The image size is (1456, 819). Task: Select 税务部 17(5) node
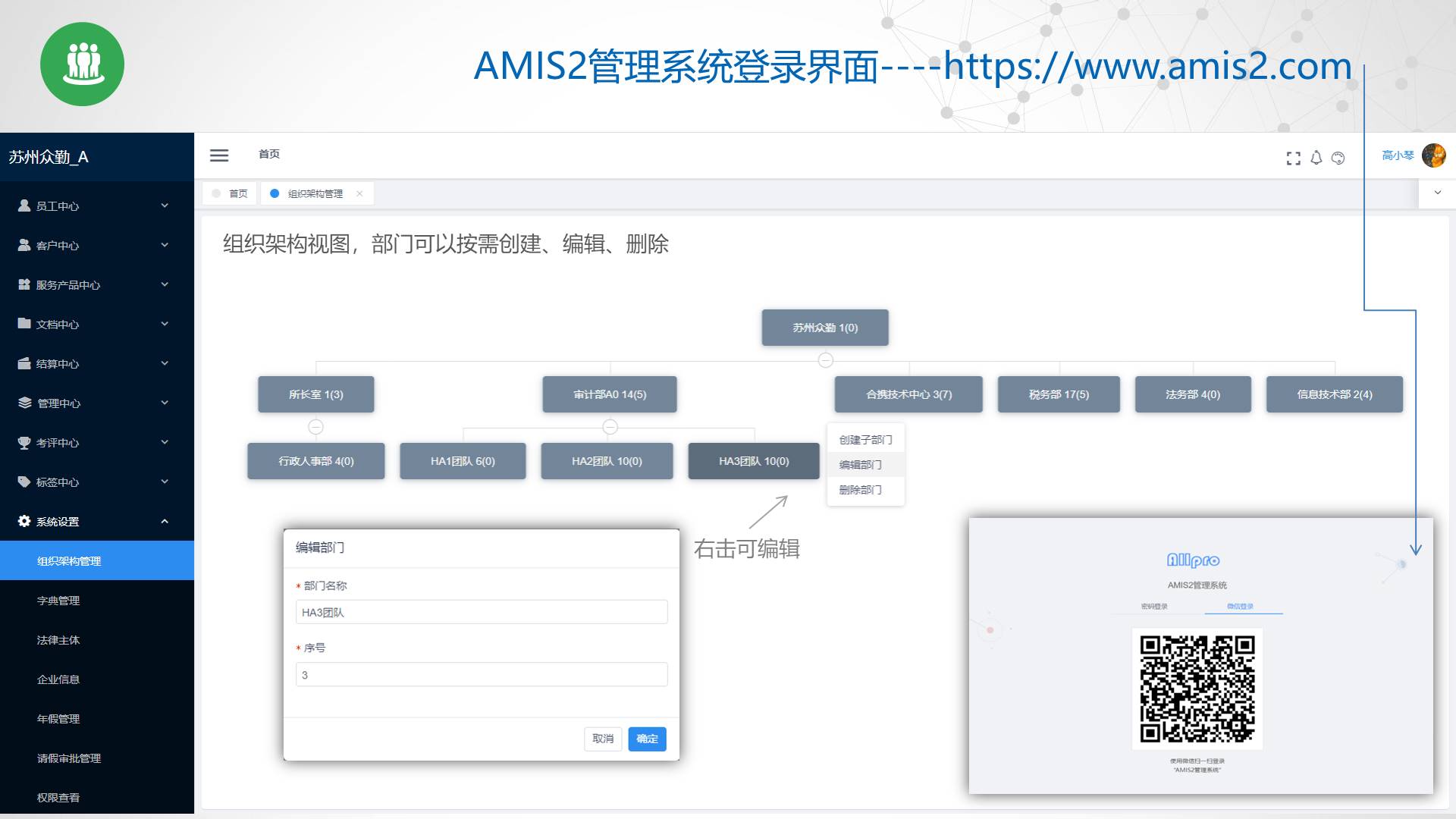(x=1059, y=394)
